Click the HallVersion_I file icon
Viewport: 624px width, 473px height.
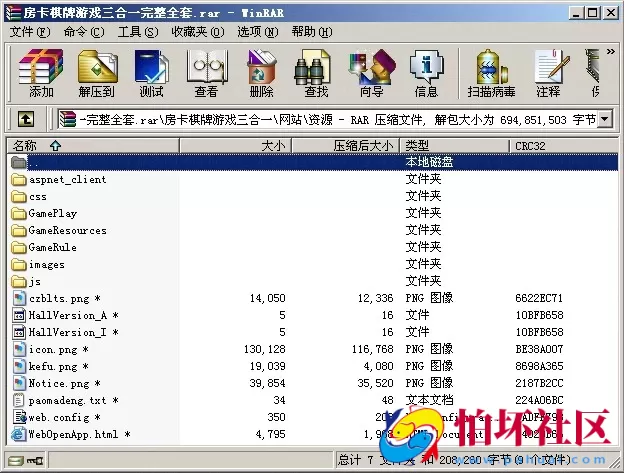click(x=19, y=333)
